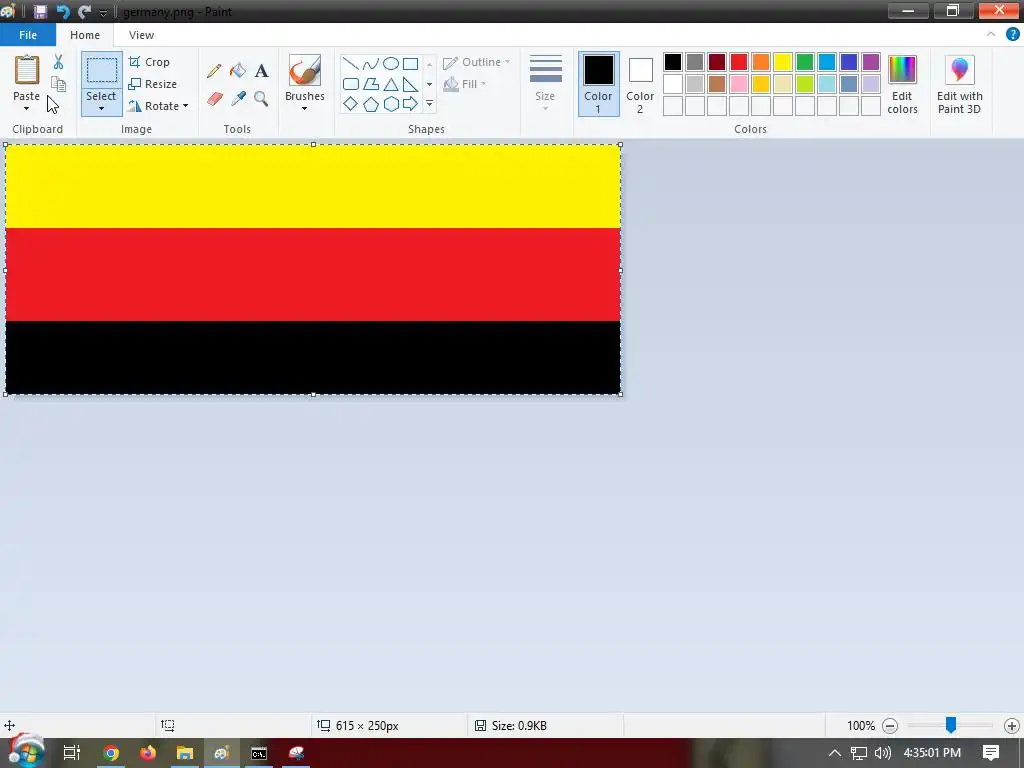Pick the dark red color swatch
The width and height of the screenshot is (1024, 768).
(716, 62)
